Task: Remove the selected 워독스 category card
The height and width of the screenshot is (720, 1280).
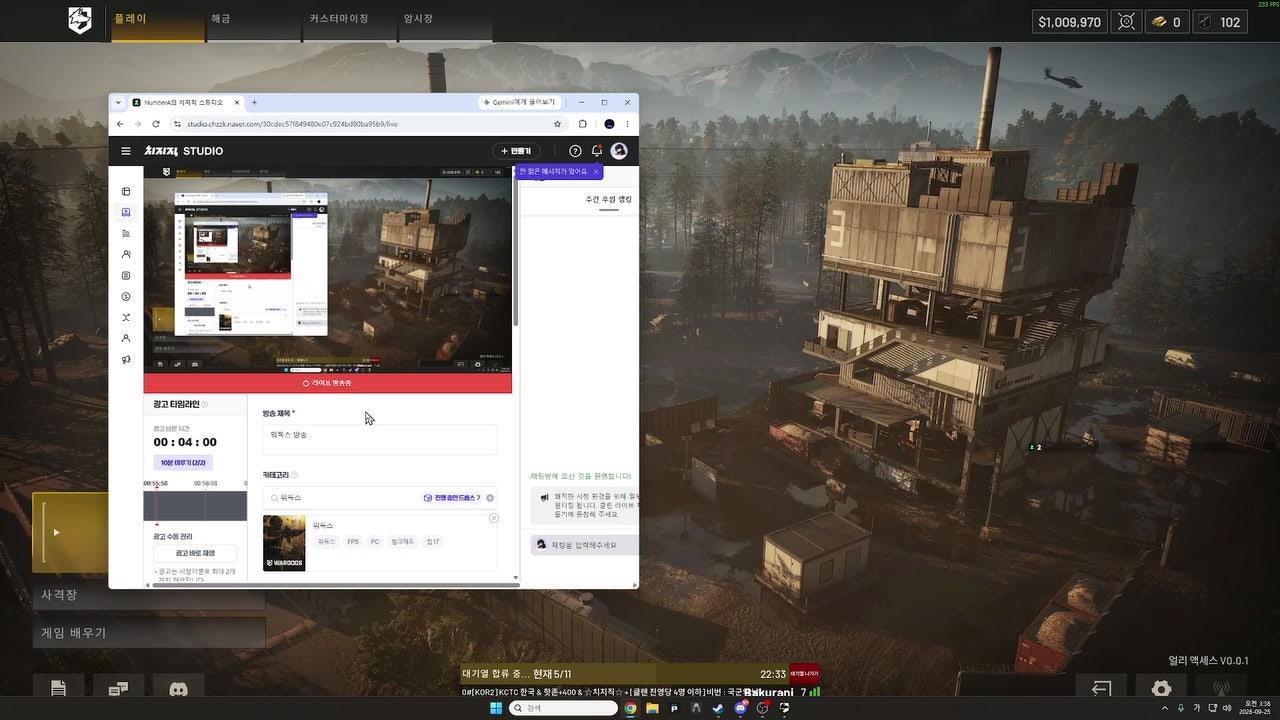Action: 493,518
